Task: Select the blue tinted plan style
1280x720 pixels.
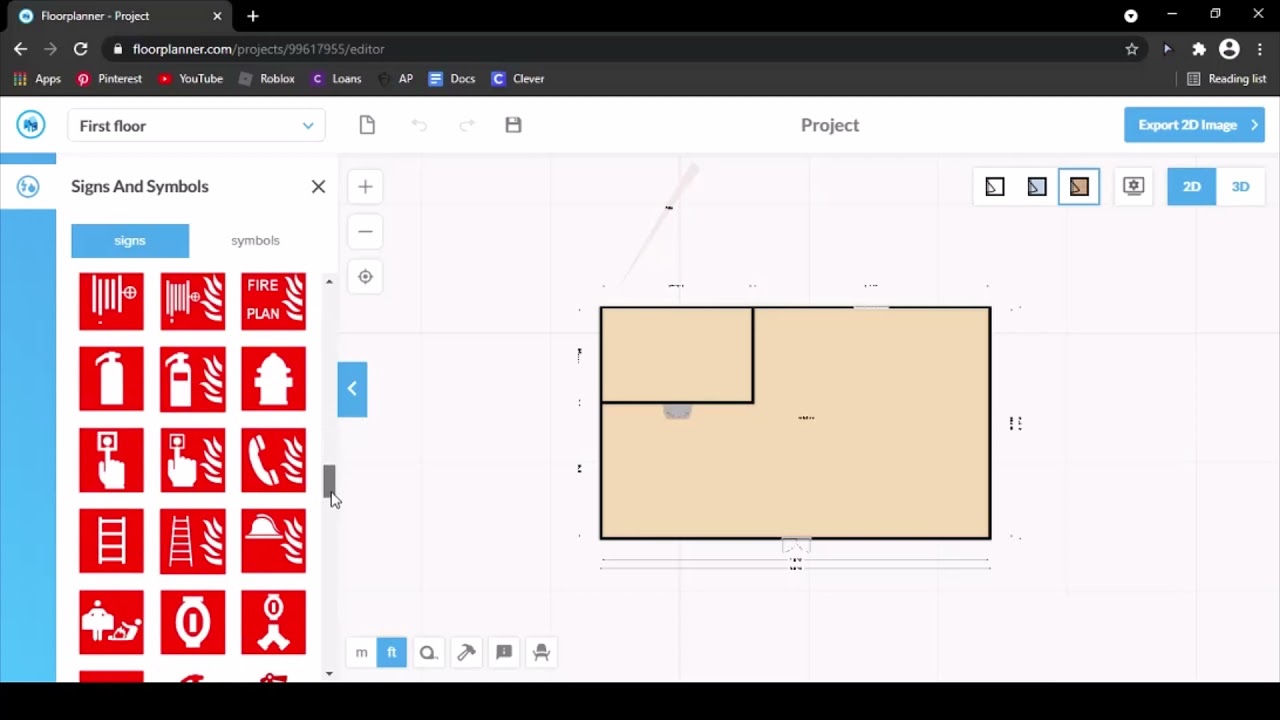Action: point(1037,187)
